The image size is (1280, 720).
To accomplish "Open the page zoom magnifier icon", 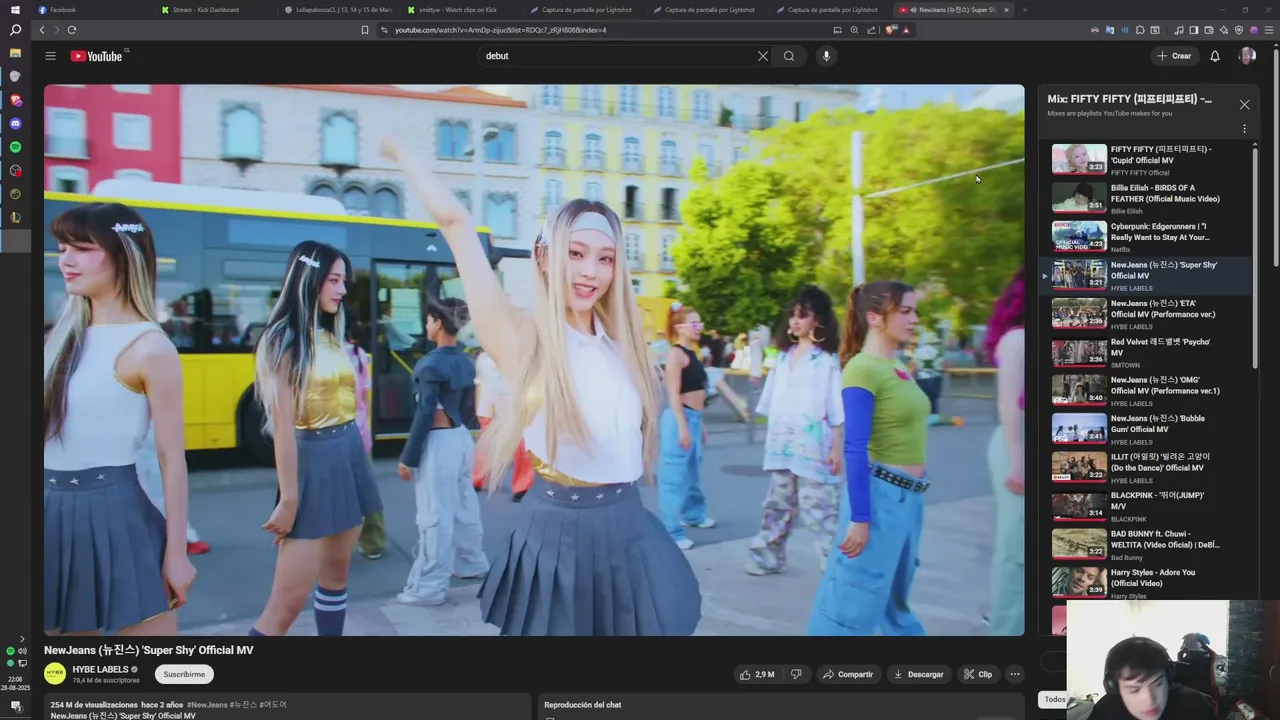I will tap(854, 30).
